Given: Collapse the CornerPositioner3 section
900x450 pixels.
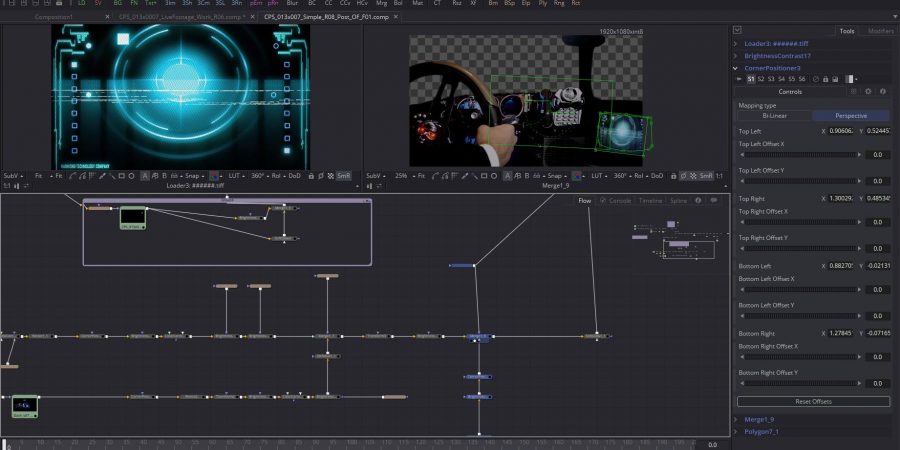Looking at the screenshot, I should coord(737,68).
